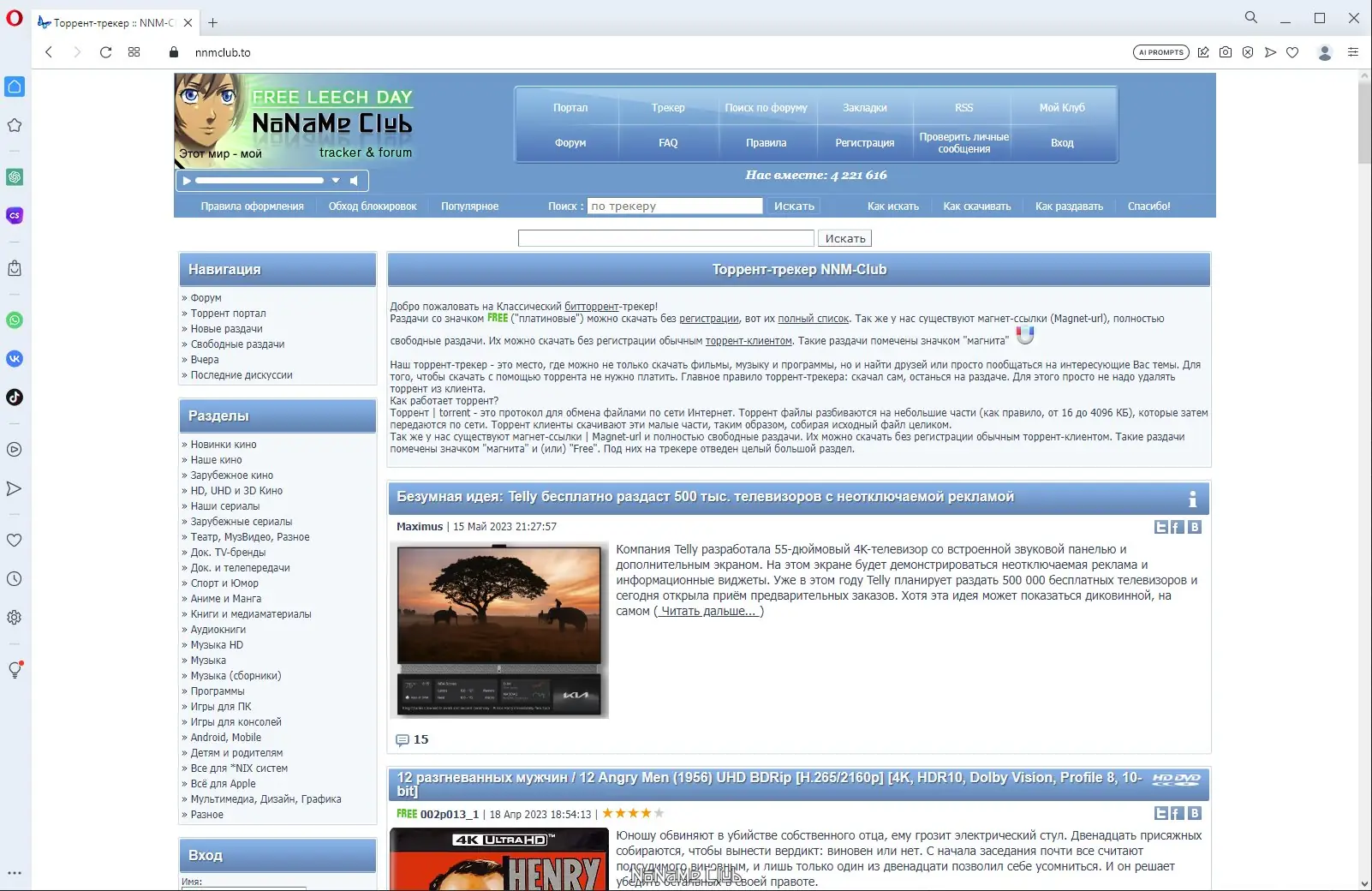Open the Opera main menu logo
The height and width of the screenshot is (891, 1372).
[15, 18]
